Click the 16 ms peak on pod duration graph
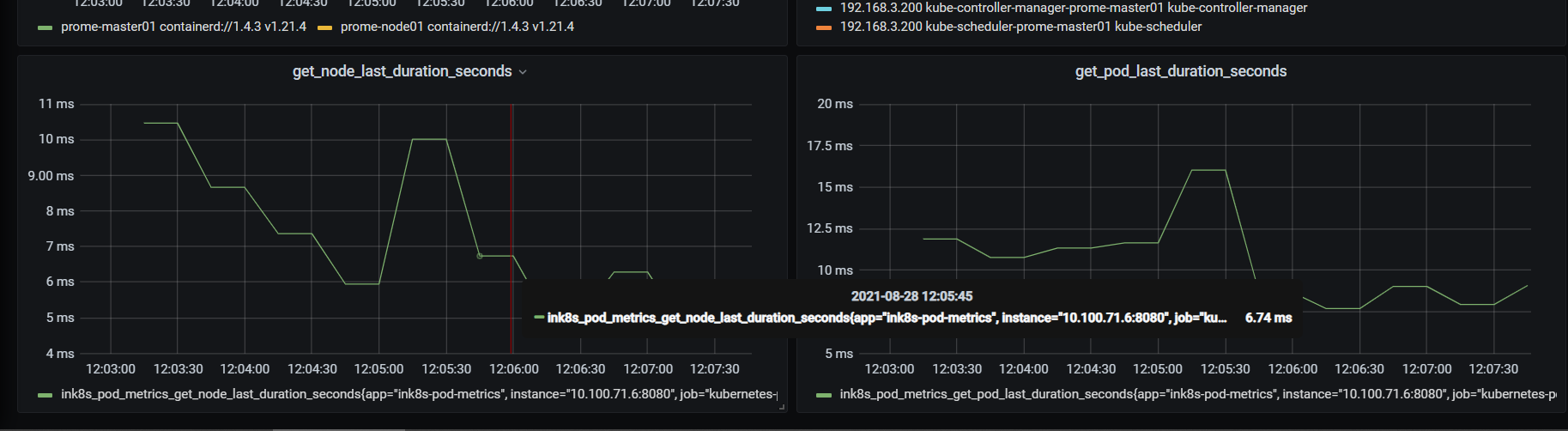The width and height of the screenshot is (1568, 431). (1208, 170)
